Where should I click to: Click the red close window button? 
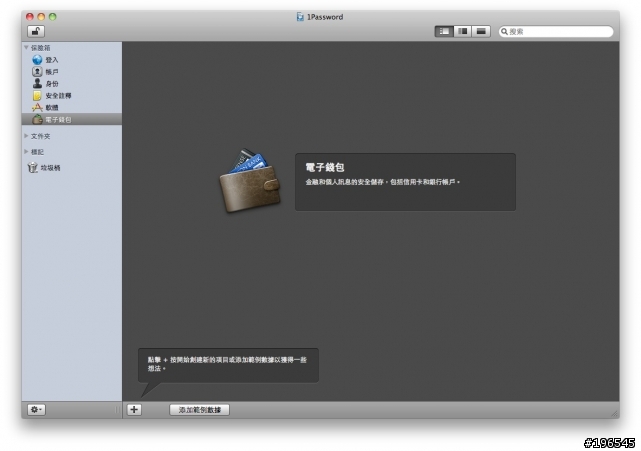click(30, 17)
